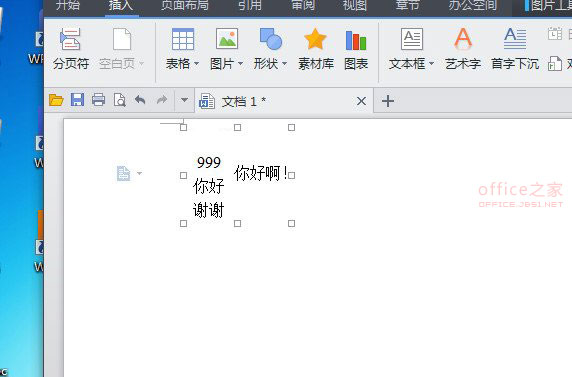
Task: Apply 首字下沉 drop cap
Action: pos(515,49)
